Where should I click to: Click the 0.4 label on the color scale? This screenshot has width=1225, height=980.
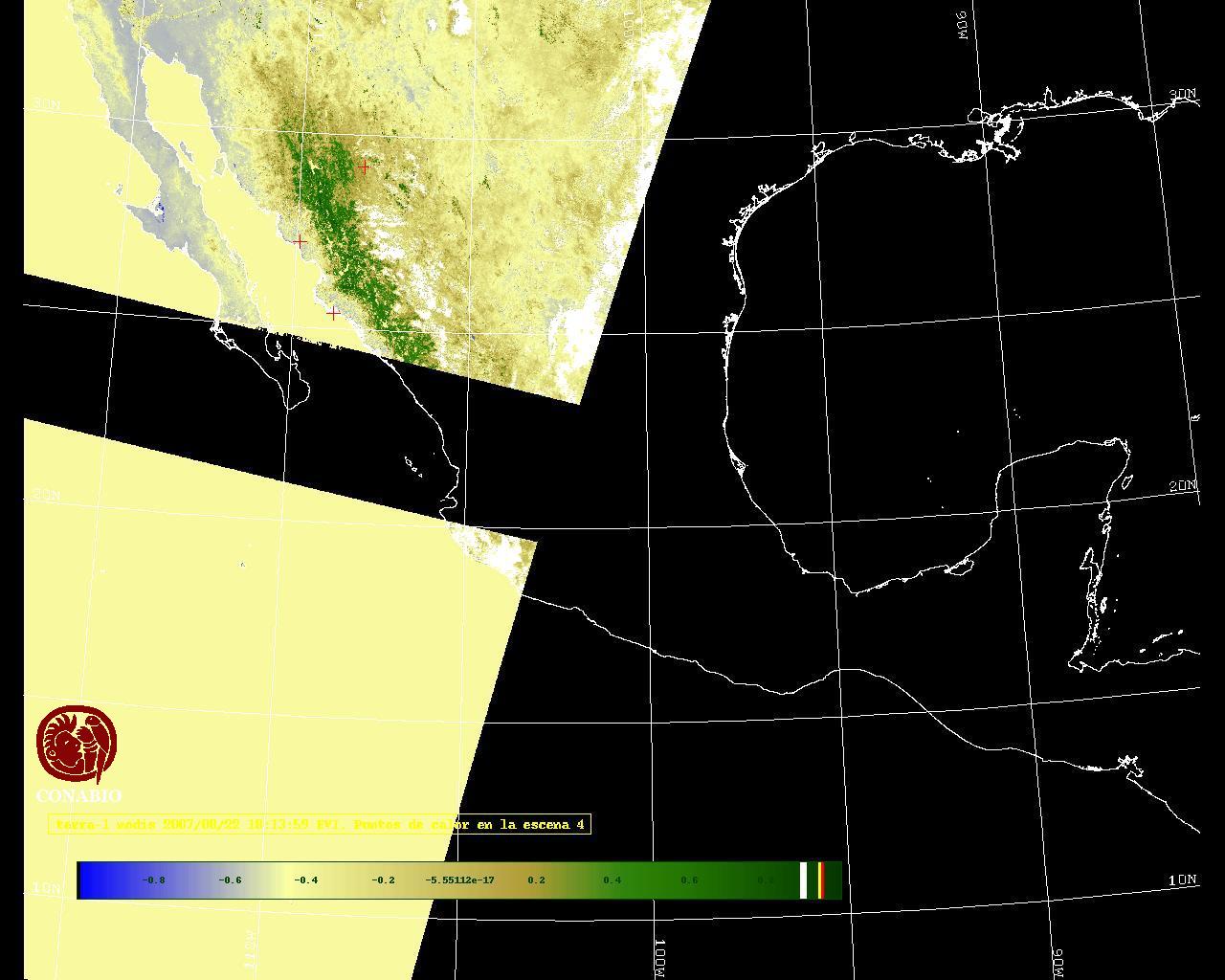612,880
